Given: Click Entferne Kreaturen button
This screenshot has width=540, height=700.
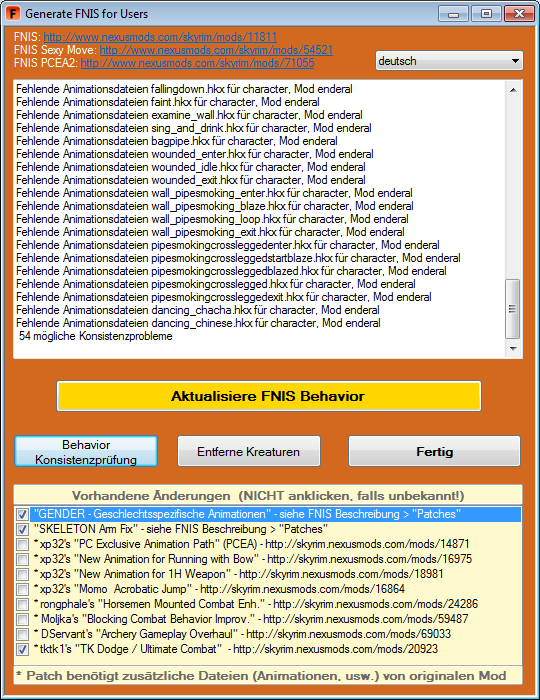Looking at the screenshot, I should coord(249,452).
